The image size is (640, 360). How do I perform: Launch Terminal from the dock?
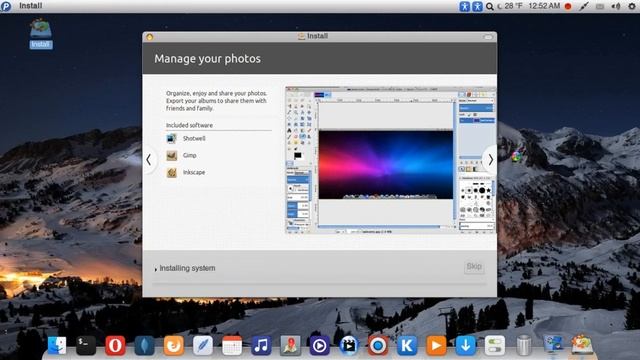tap(86, 345)
